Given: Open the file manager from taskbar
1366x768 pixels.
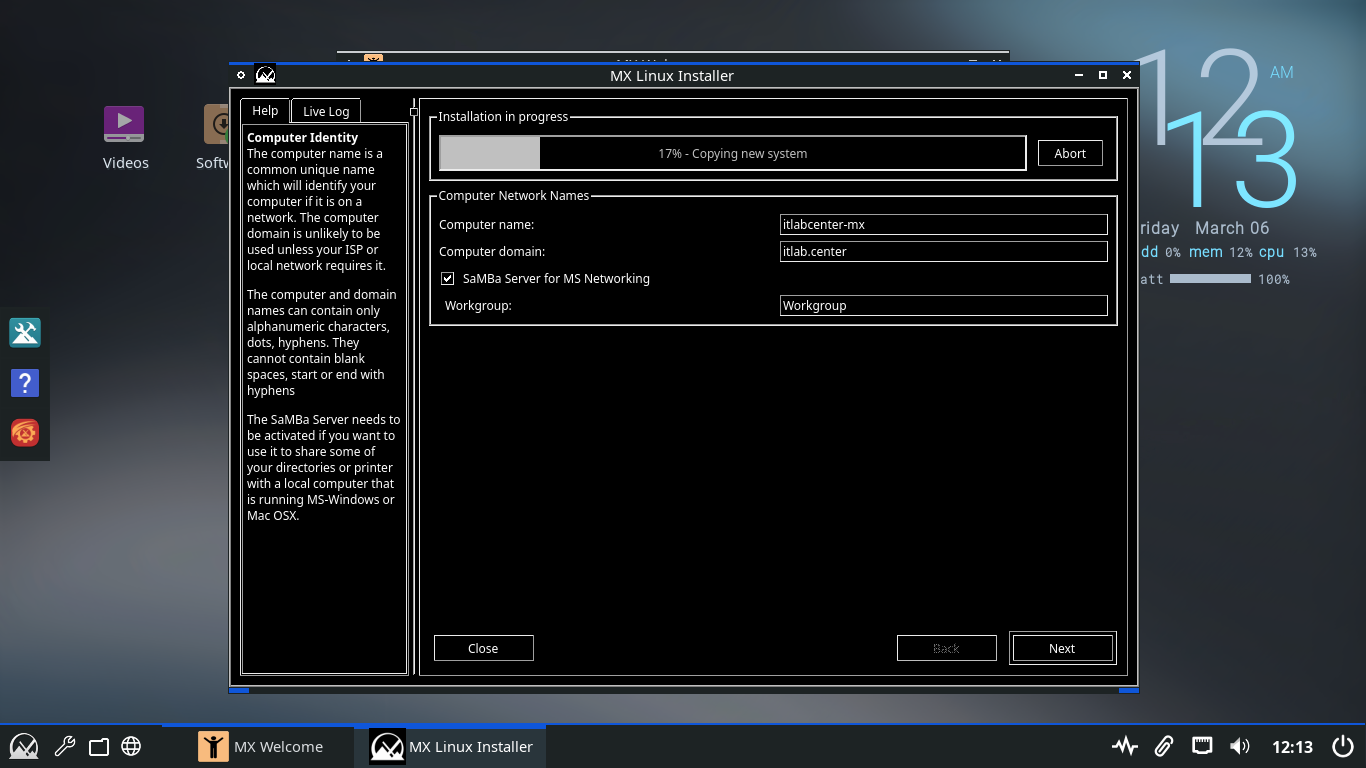Looking at the screenshot, I should 98,746.
